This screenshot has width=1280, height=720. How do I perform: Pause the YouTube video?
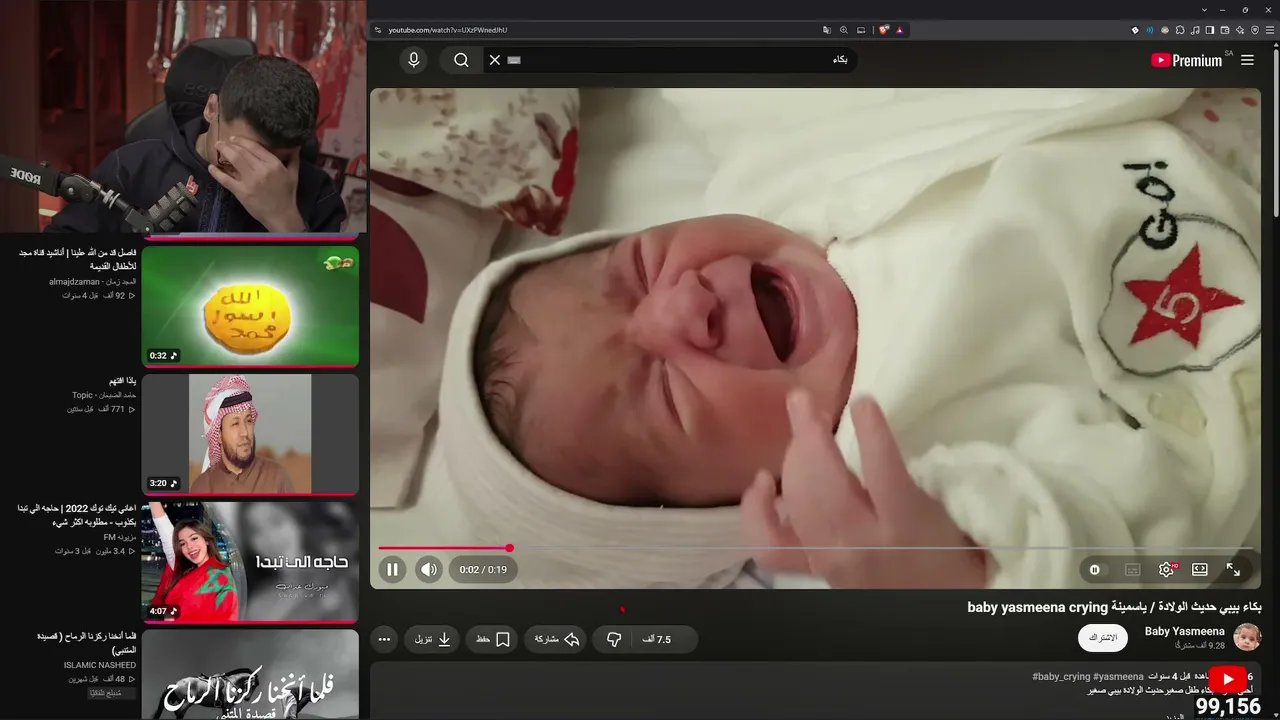(392, 570)
